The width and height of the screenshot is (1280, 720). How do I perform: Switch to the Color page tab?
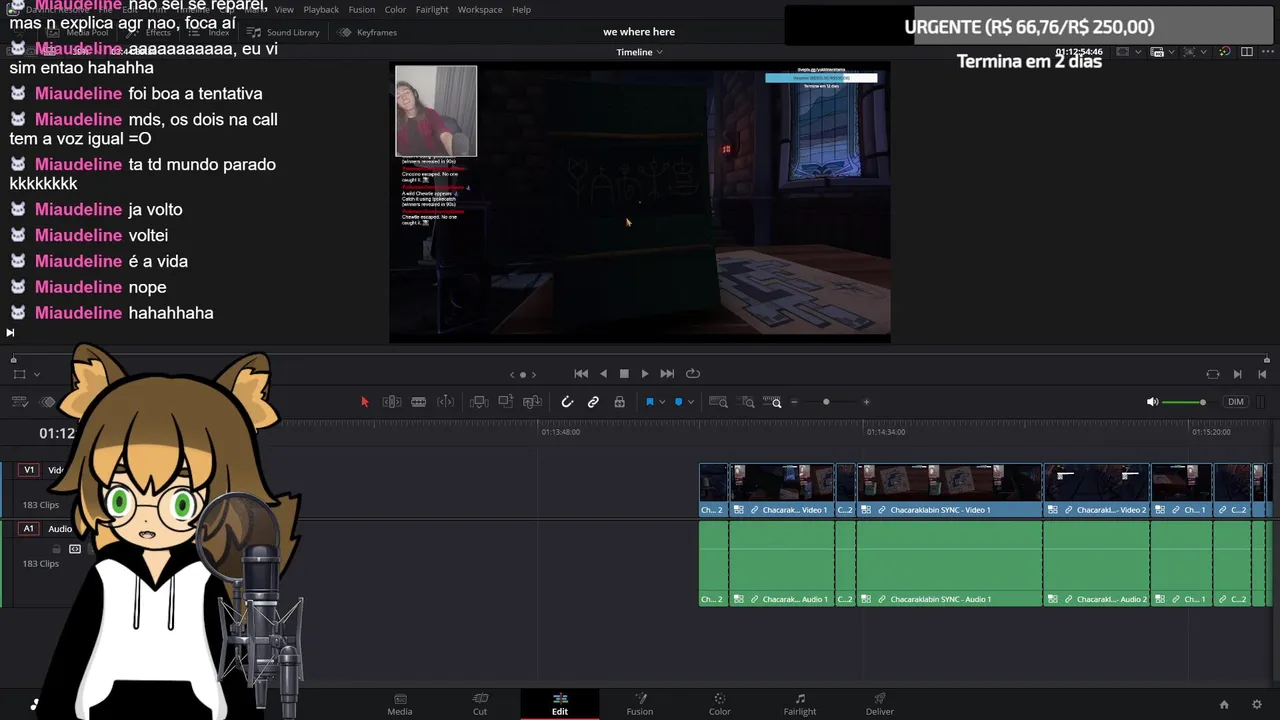click(x=720, y=704)
